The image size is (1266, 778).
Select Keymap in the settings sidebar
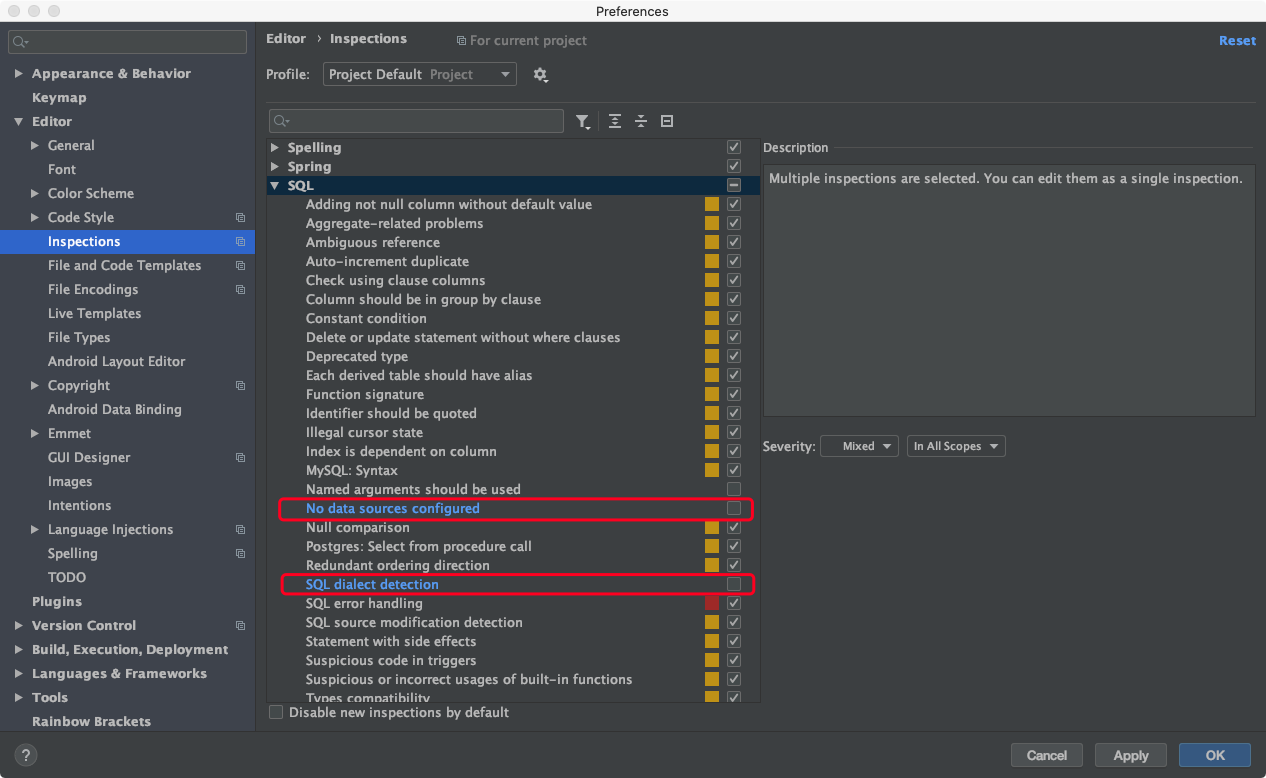pyautogui.click(x=59, y=98)
